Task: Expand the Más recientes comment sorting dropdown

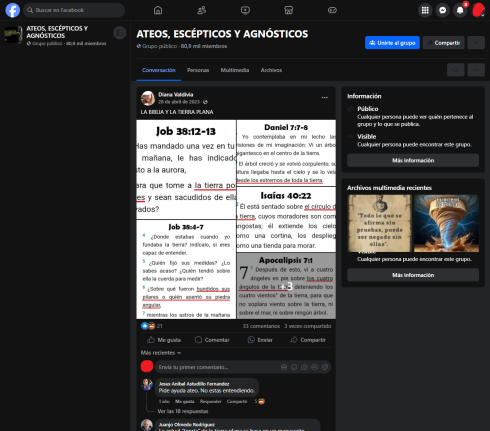Action: click(161, 353)
